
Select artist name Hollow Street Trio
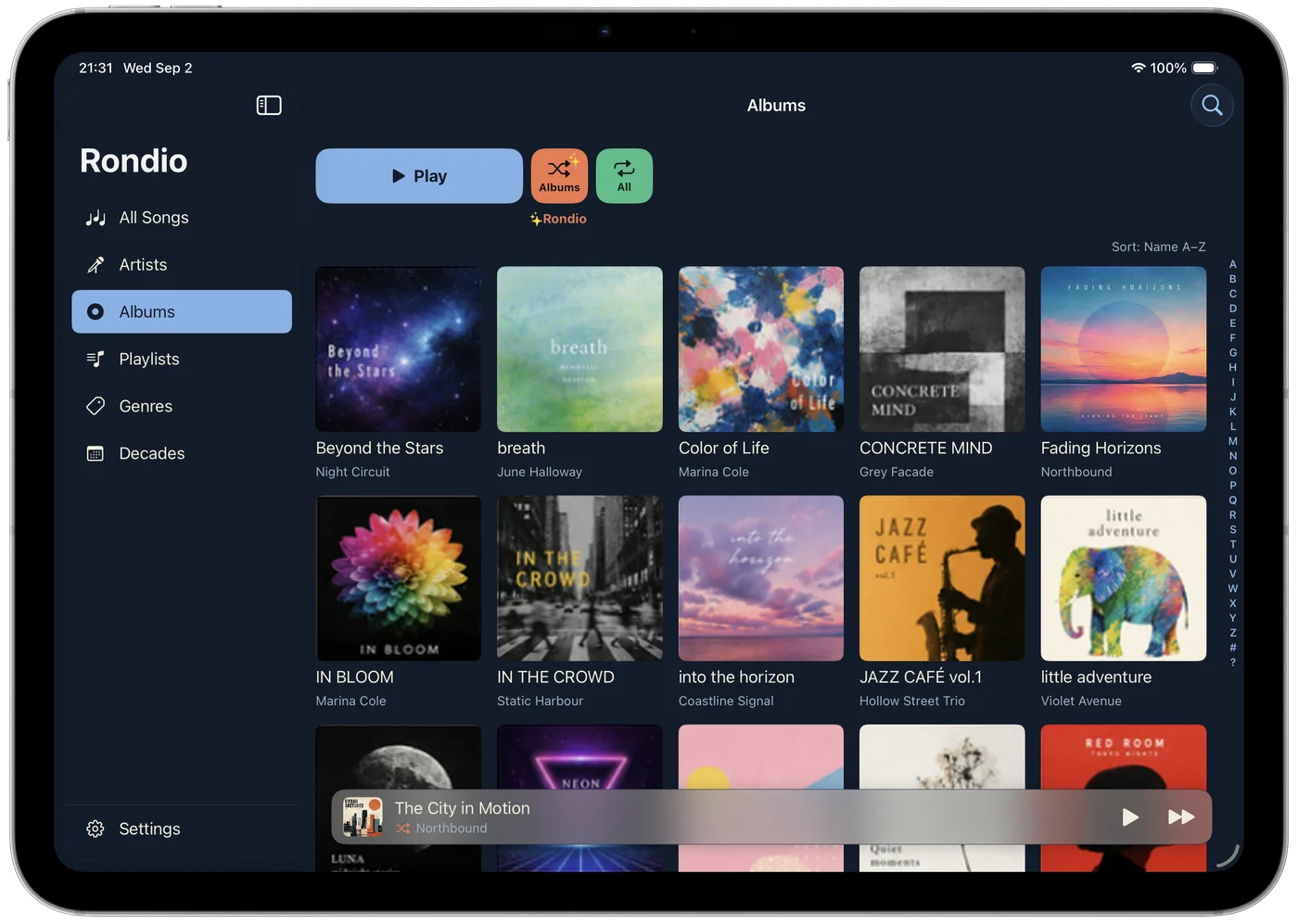click(x=912, y=702)
